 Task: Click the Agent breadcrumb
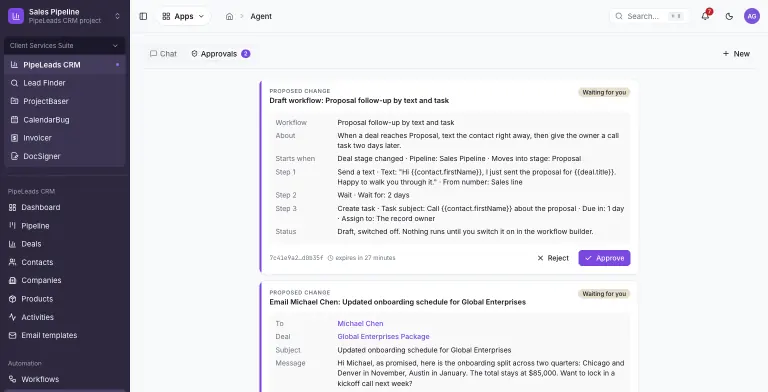point(261,16)
